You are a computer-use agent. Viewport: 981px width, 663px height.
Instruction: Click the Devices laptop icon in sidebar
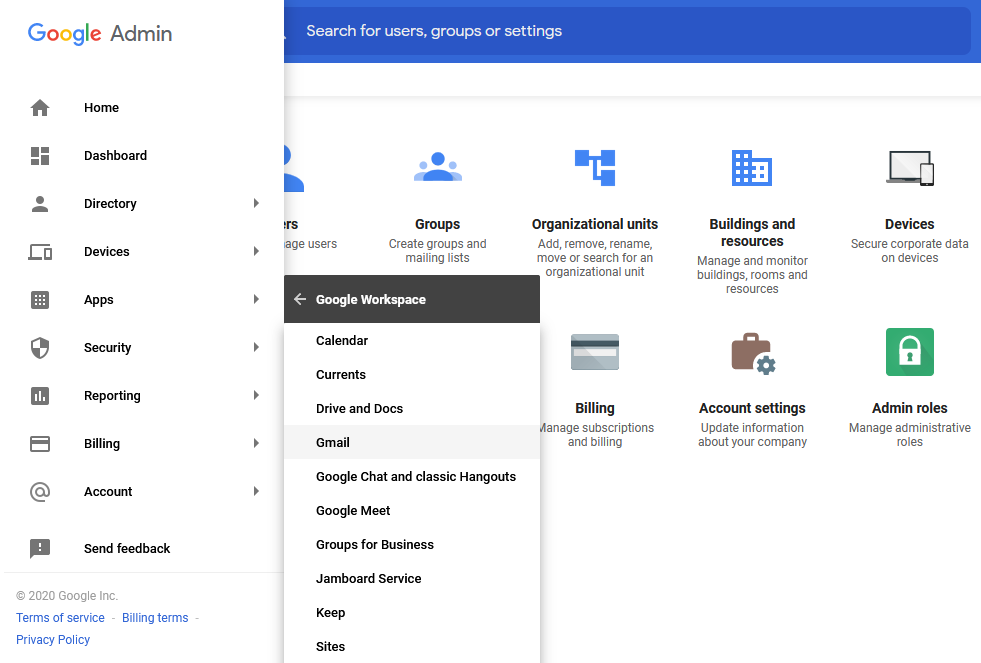(40, 252)
